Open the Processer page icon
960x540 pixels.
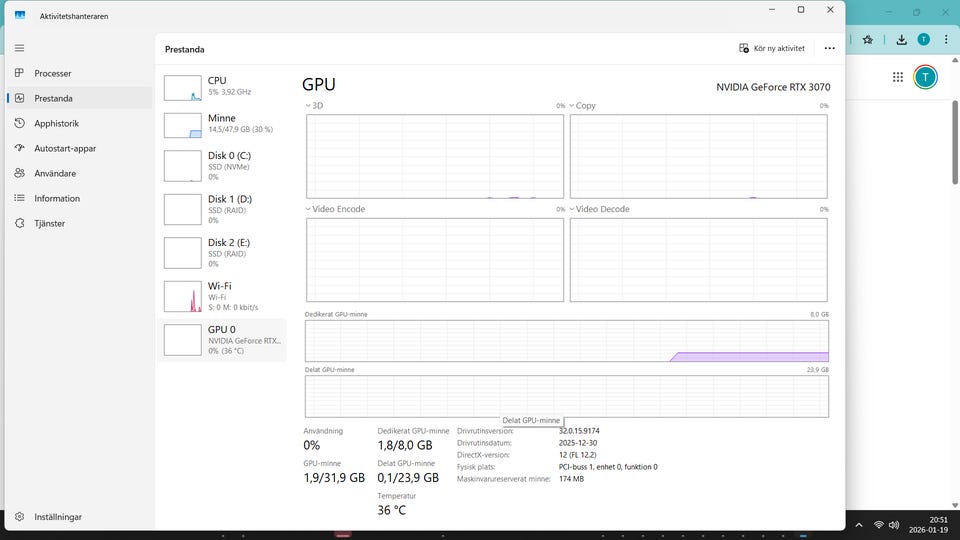(x=19, y=73)
